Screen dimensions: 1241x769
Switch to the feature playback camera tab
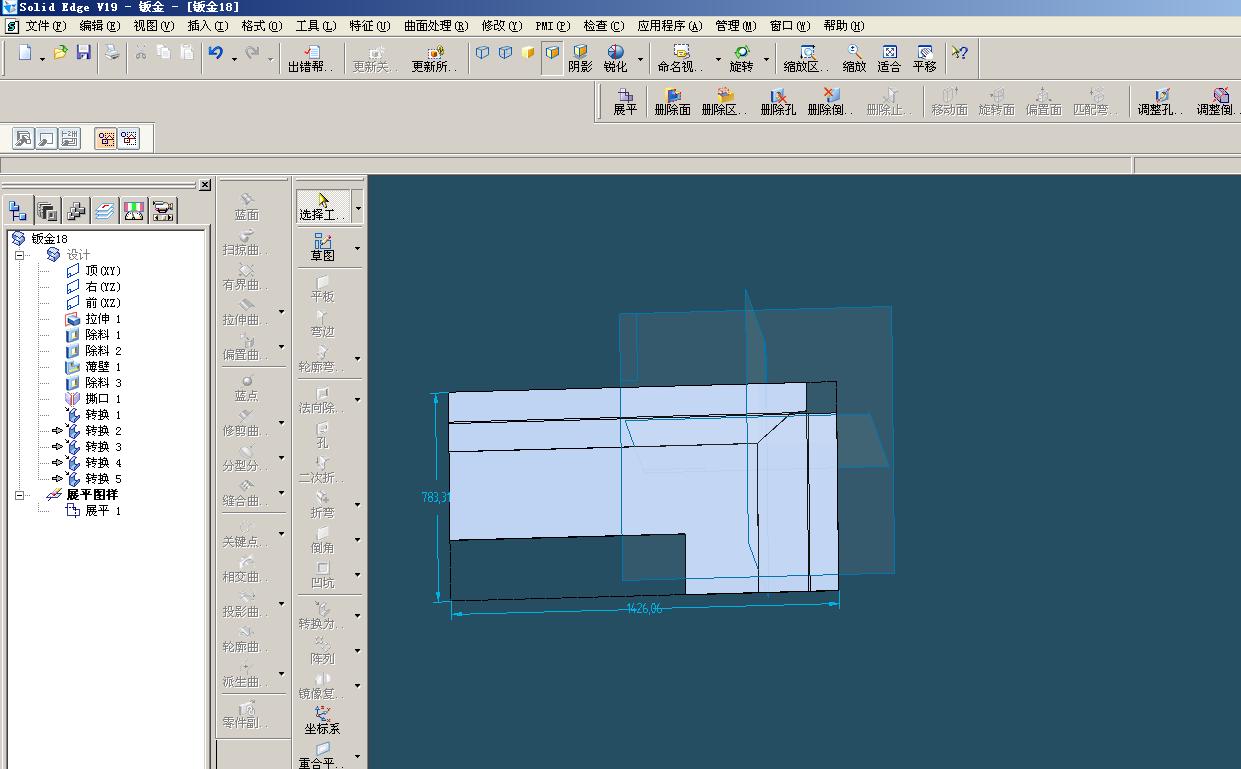[x=163, y=210]
